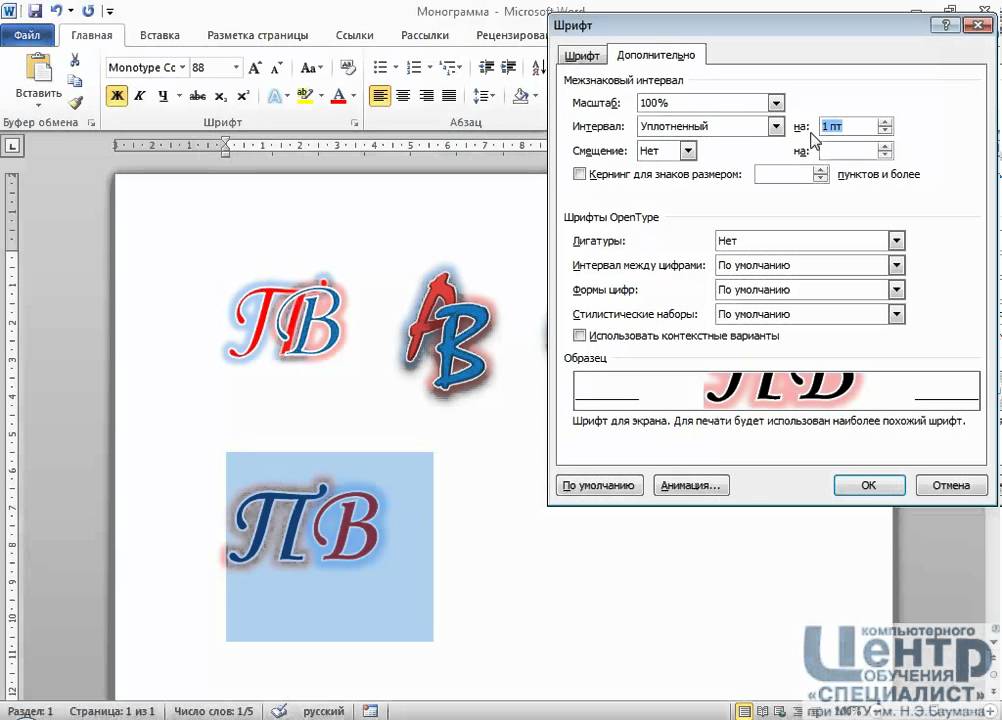
Task: Increase font size with grow icon
Action: pos(255,68)
